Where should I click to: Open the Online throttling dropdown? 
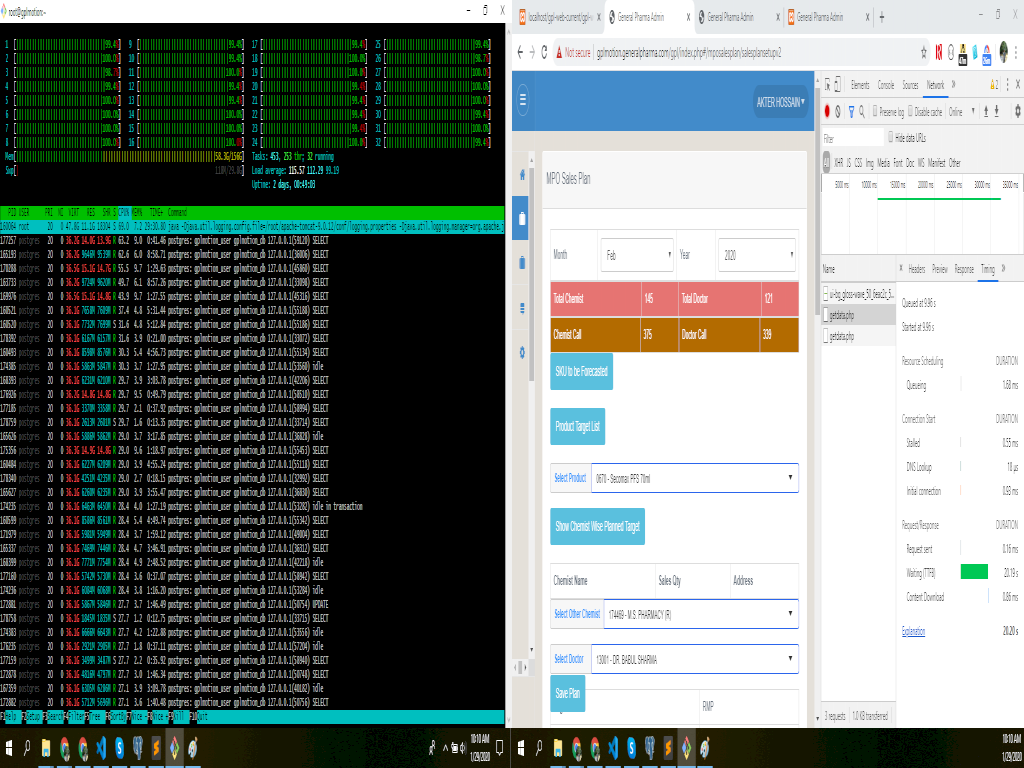pyautogui.click(x=961, y=112)
